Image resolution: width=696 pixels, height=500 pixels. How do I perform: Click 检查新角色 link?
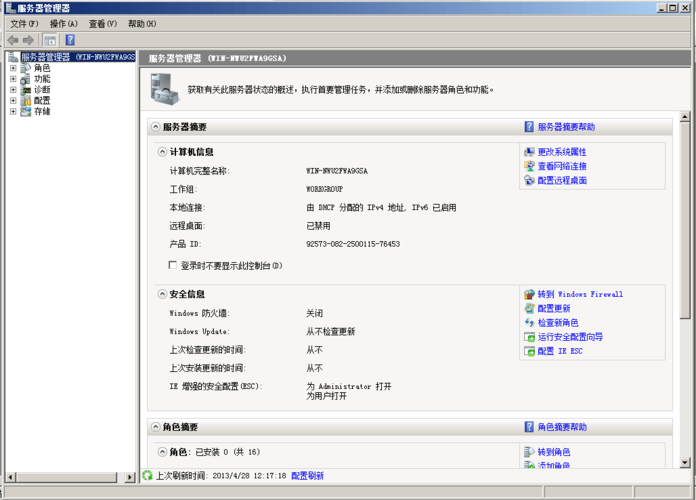point(558,322)
